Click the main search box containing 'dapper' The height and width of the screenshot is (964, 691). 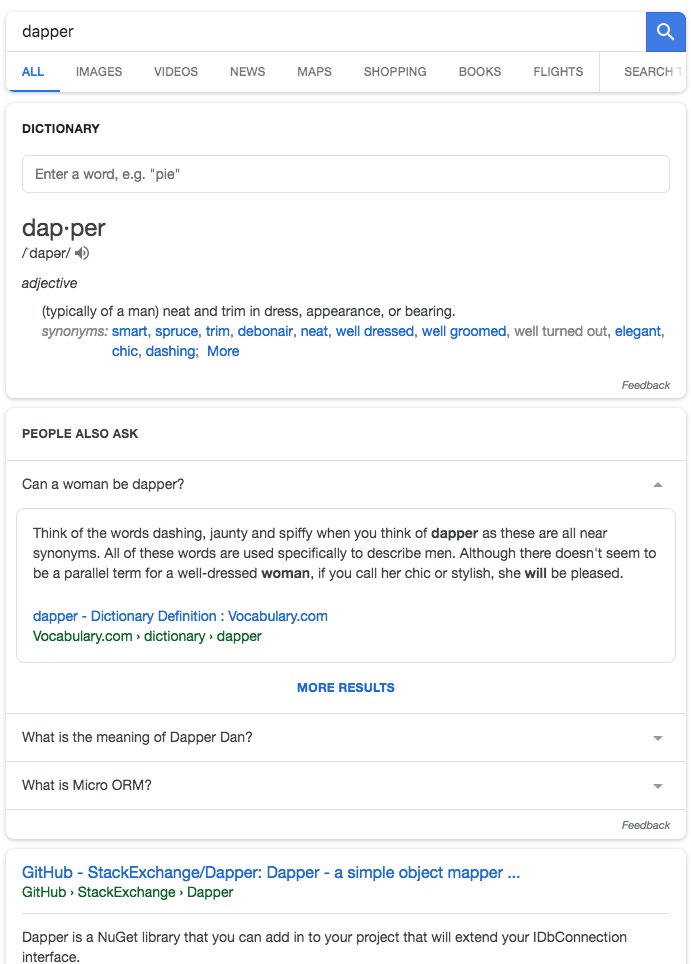(326, 31)
